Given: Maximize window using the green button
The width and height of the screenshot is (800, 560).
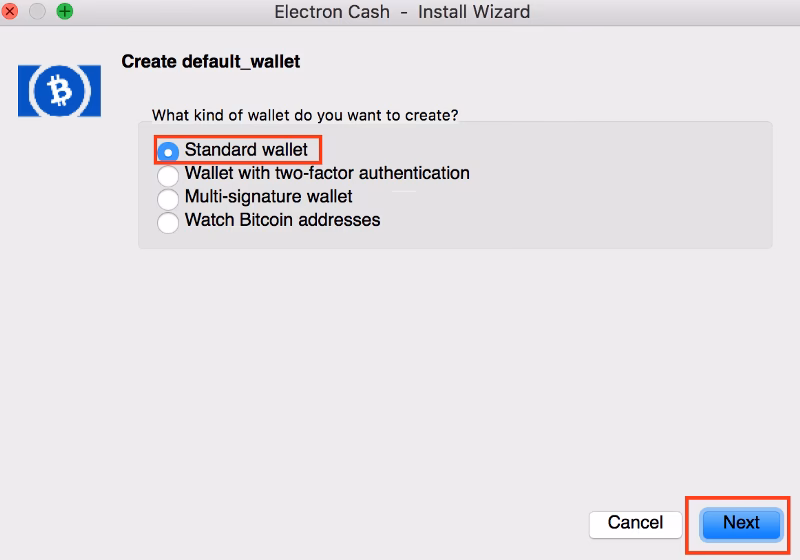Looking at the screenshot, I should (x=65, y=12).
